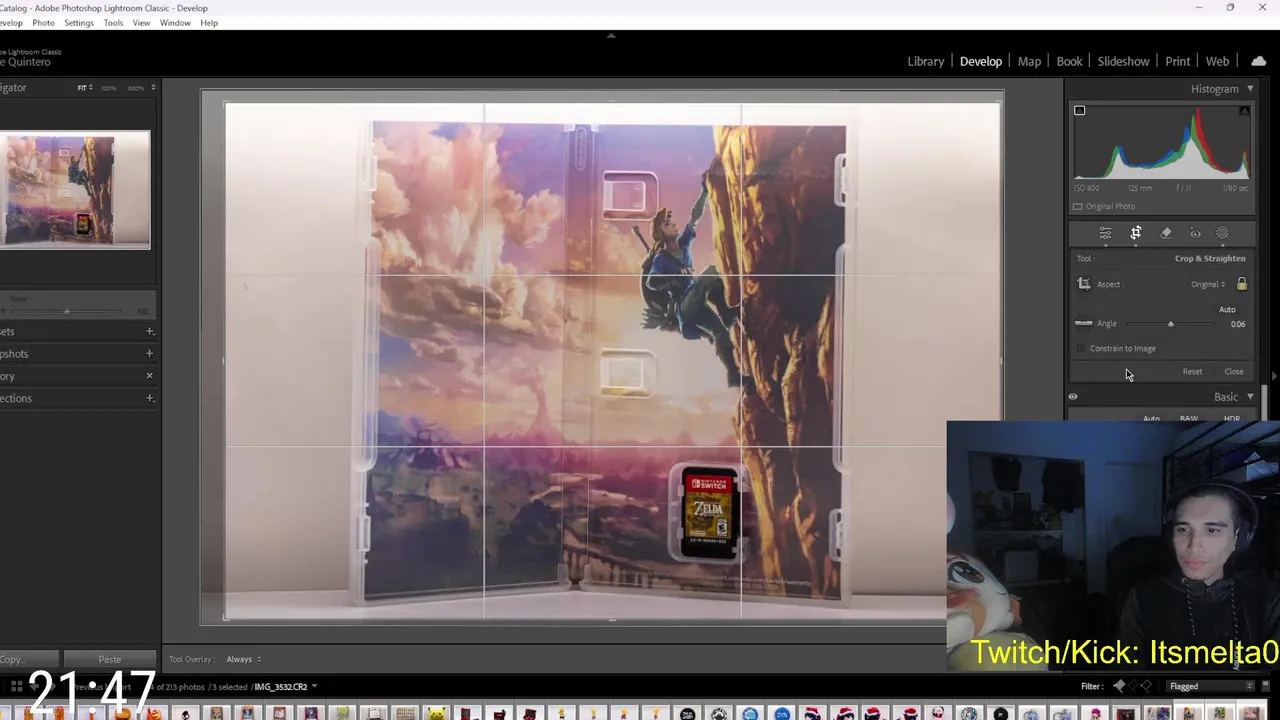Open the Photo menu
The width and height of the screenshot is (1280, 720).
click(x=43, y=22)
